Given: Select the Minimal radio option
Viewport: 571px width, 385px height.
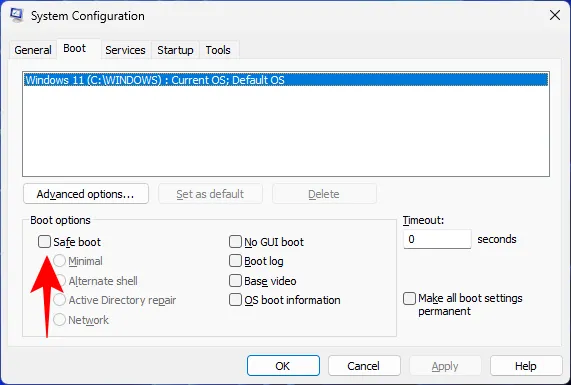Looking at the screenshot, I should 59,261.
